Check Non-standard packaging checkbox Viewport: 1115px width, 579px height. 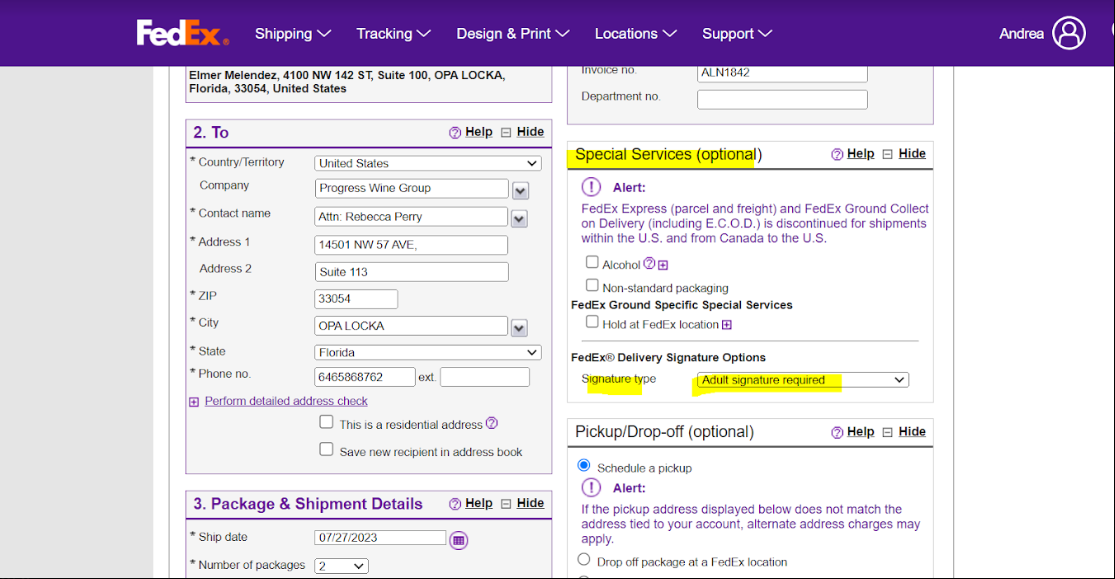[592, 285]
